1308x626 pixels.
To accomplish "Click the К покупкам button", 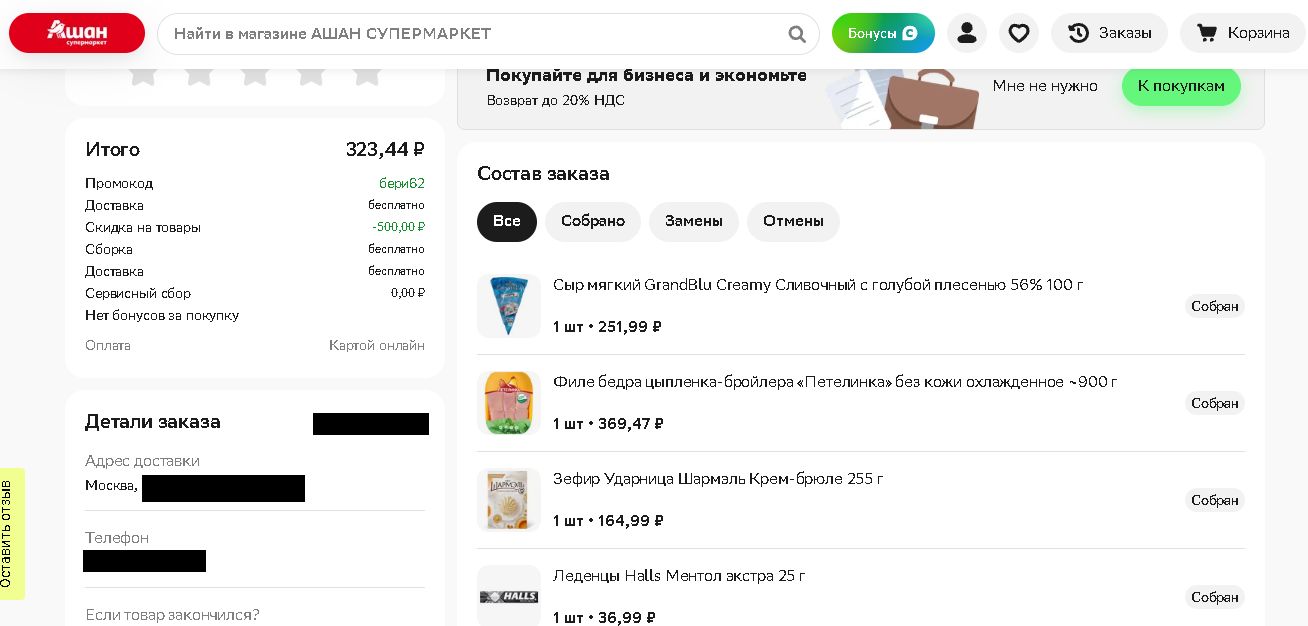I will (x=1180, y=86).
